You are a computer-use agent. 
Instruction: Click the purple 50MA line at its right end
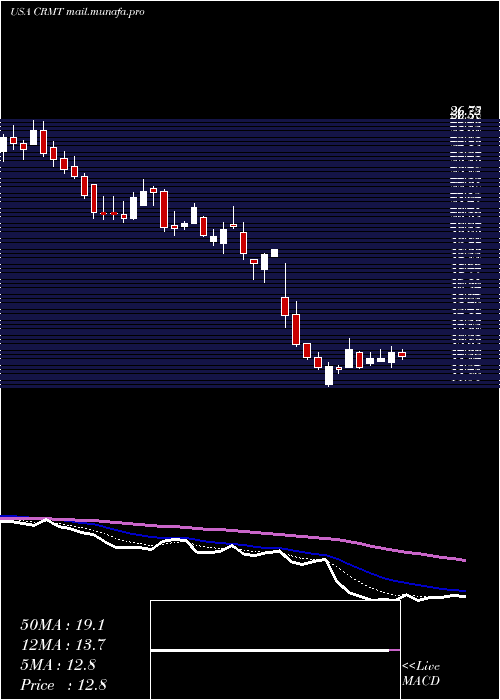click(463, 559)
